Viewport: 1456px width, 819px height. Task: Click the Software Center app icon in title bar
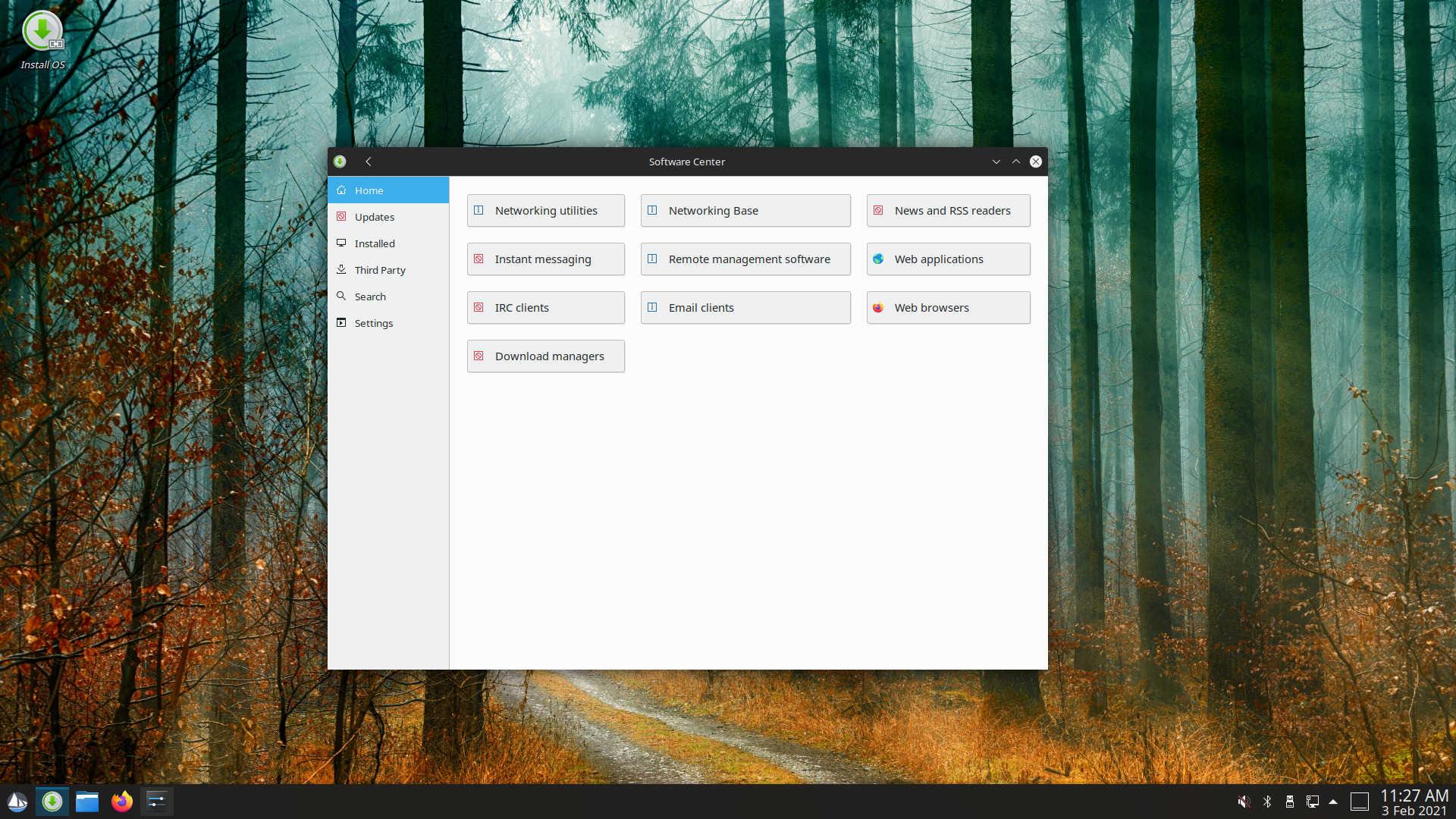coord(340,162)
